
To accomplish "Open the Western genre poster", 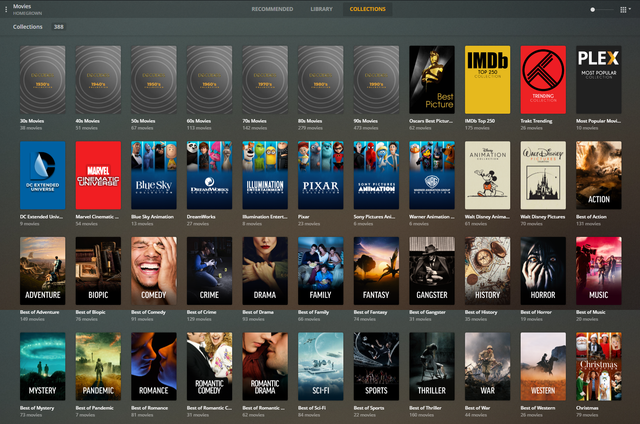I will (x=543, y=366).
